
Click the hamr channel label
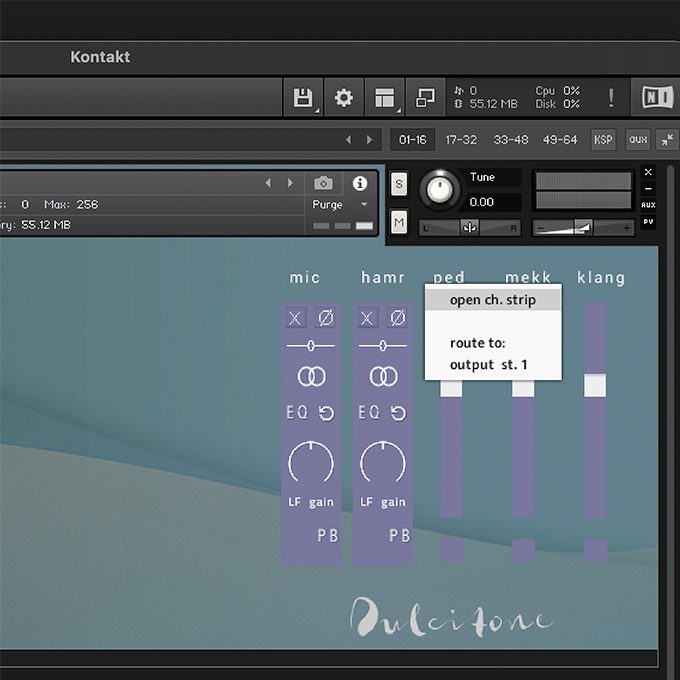pyautogui.click(x=383, y=278)
